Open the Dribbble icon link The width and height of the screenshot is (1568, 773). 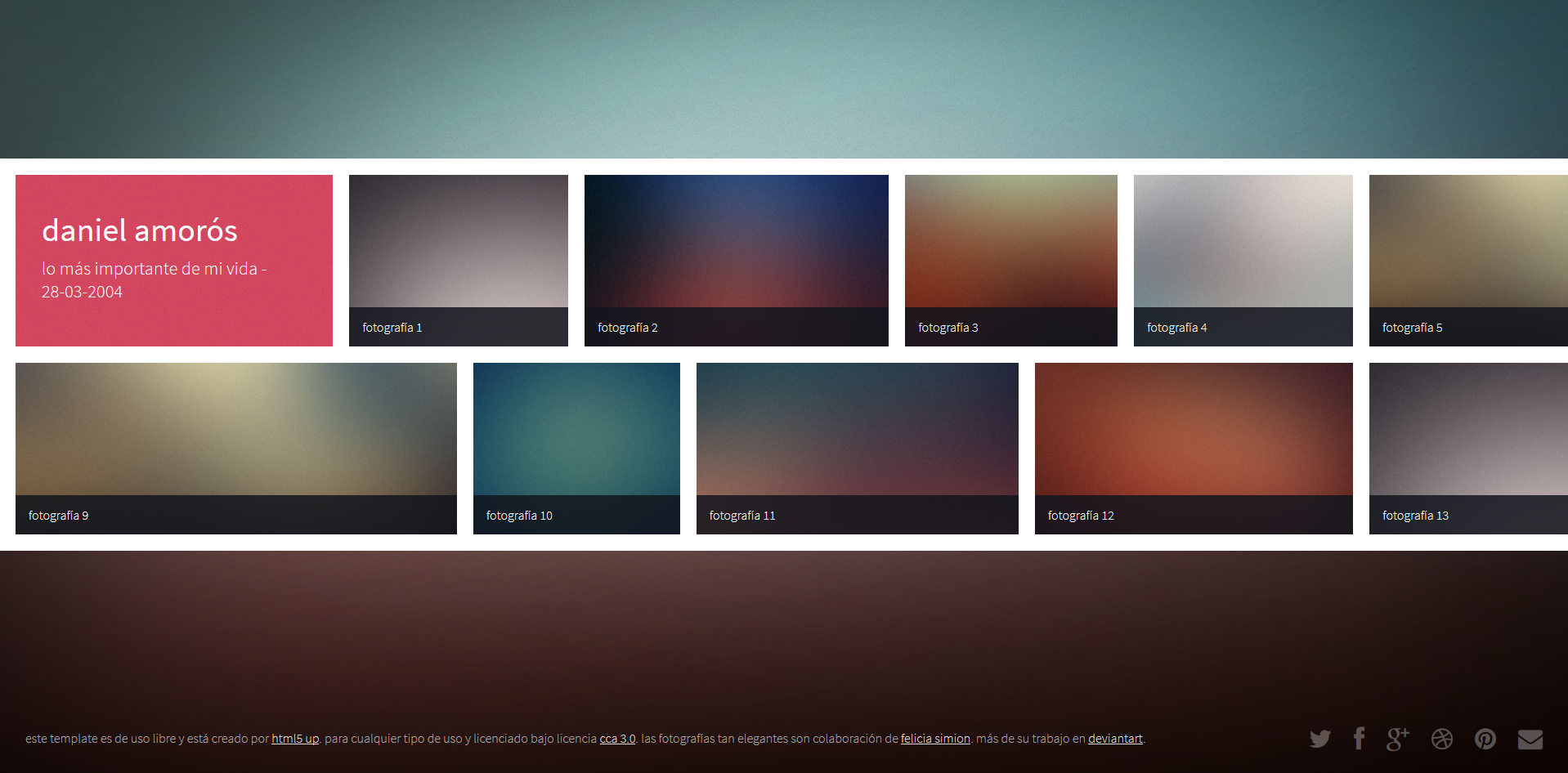[1442, 739]
